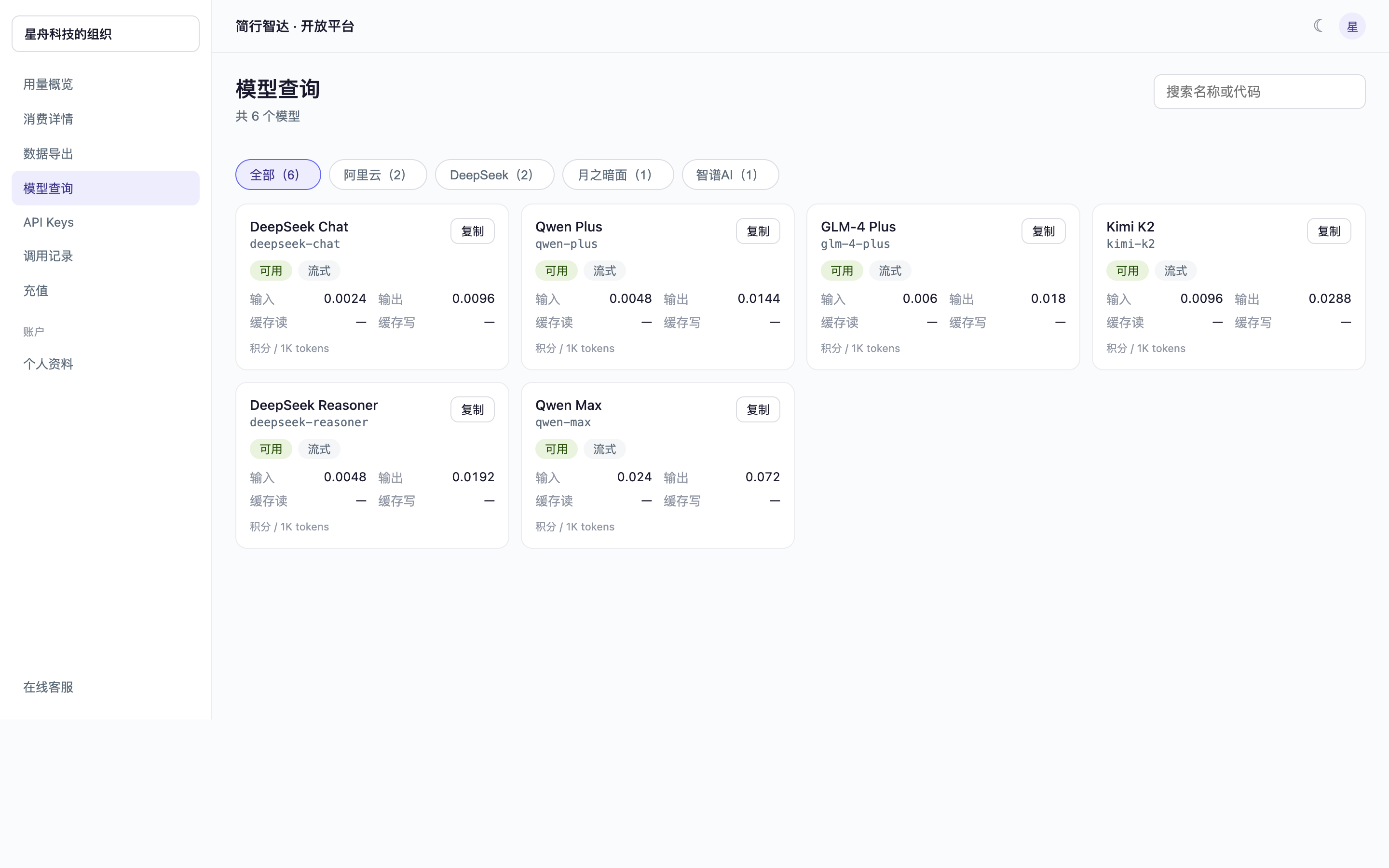The width and height of the screenshot is (1389, 868).
Task: Select the 全部 (6) filter tab
Action: 278,175
